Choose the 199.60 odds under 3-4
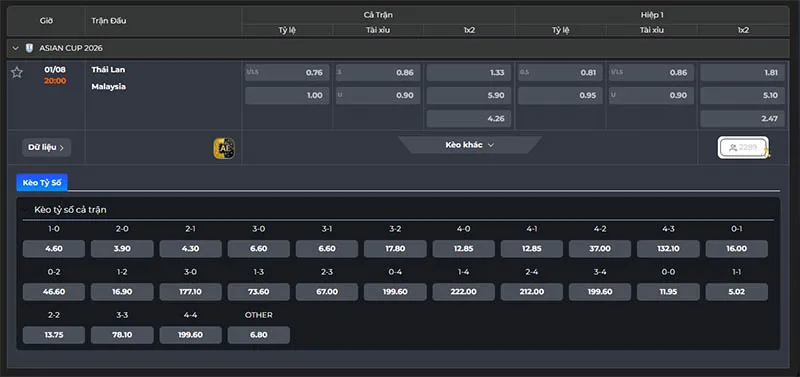Screen dimensions: 800x377 tap(600, 292)
